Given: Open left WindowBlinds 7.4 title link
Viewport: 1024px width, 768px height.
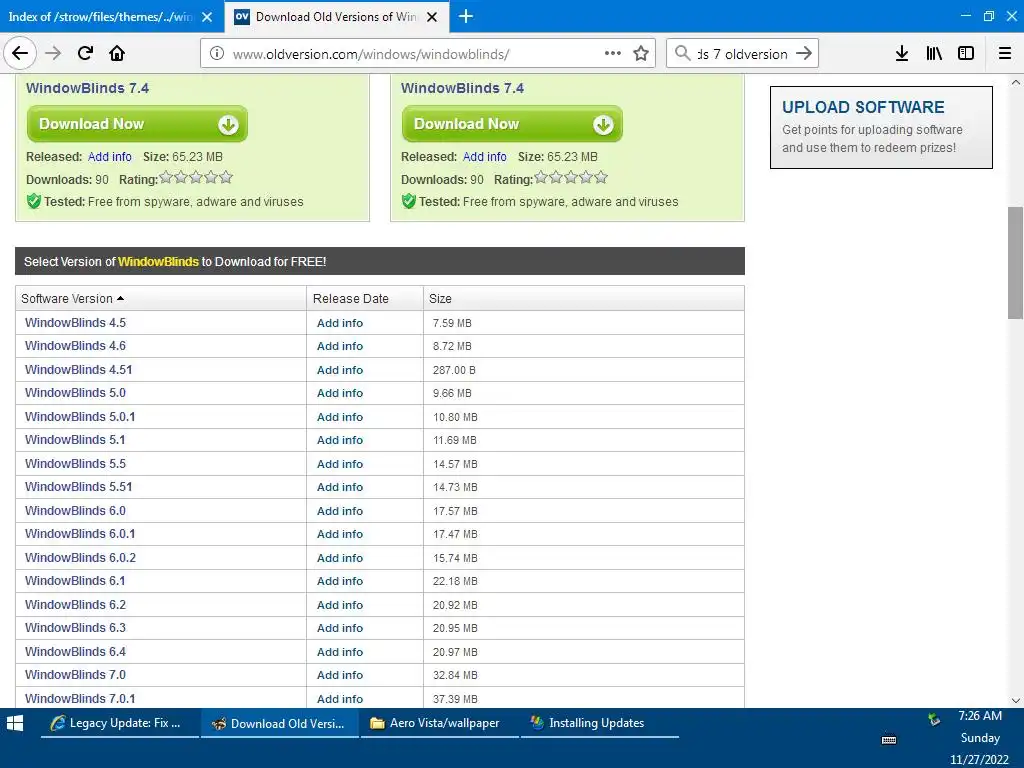Looking at the screenshot, I should pyautogui.click(x=88, y=88).
